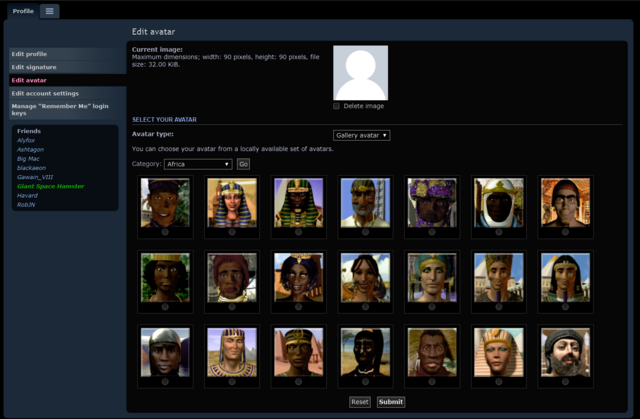640x419 pixels.
Task: Visit friend Alyfox's profile
Action: coord(26,140)
